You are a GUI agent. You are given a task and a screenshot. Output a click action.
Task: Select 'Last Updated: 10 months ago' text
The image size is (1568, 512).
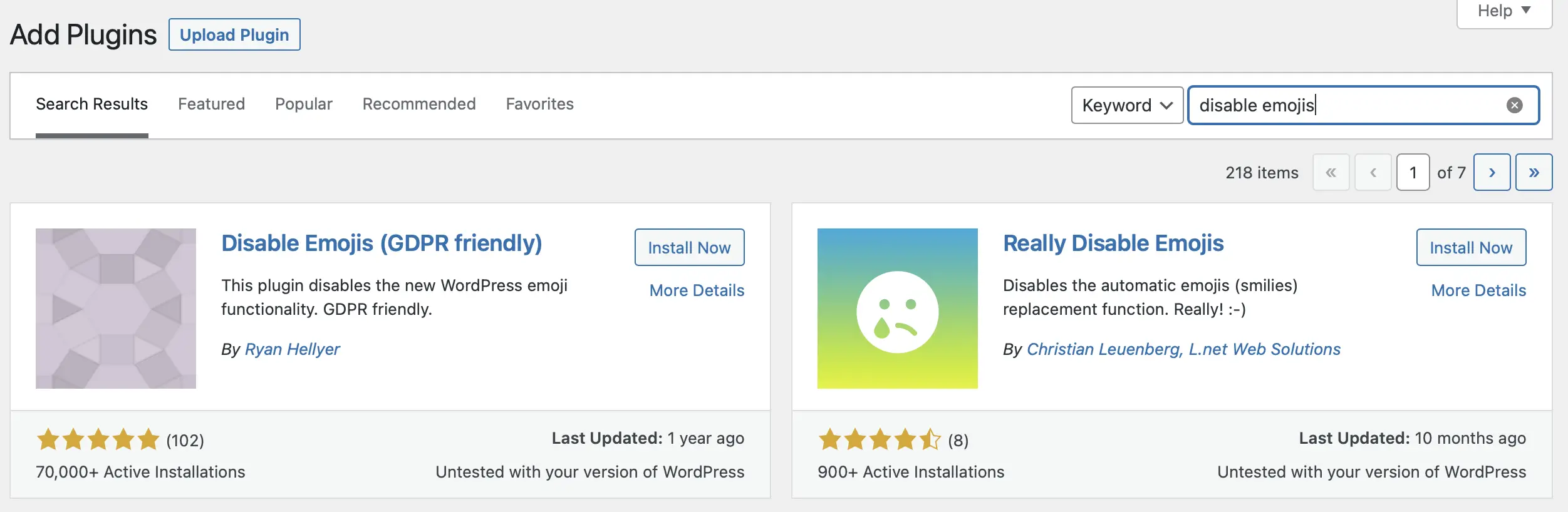click(x=1412, y=438)
